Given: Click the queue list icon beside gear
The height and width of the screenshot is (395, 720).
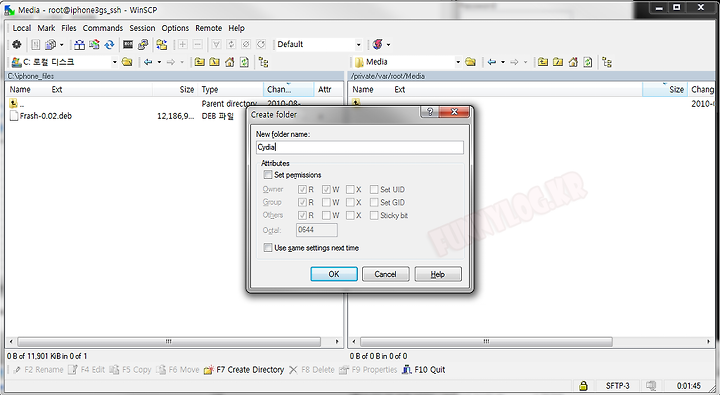Looking at the screenshot, I should (36, 45).
